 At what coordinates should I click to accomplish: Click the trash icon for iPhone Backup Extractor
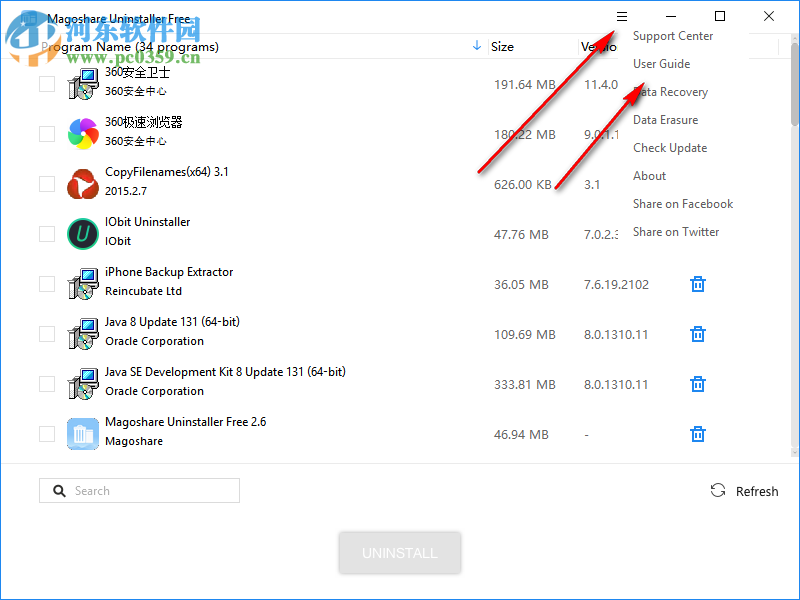coord(697,284)
